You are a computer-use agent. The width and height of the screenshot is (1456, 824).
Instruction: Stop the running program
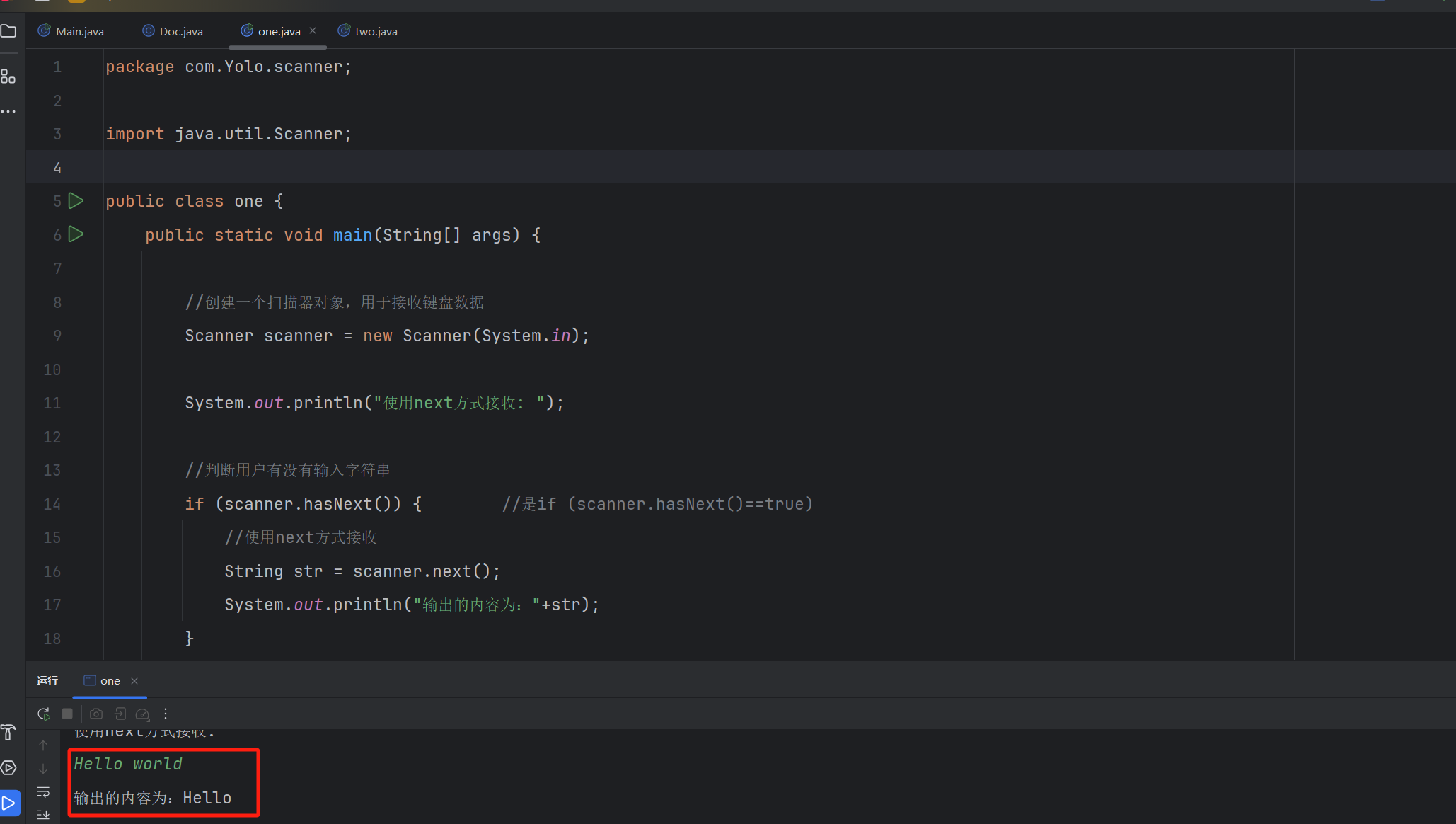click(x=67, y=714)
